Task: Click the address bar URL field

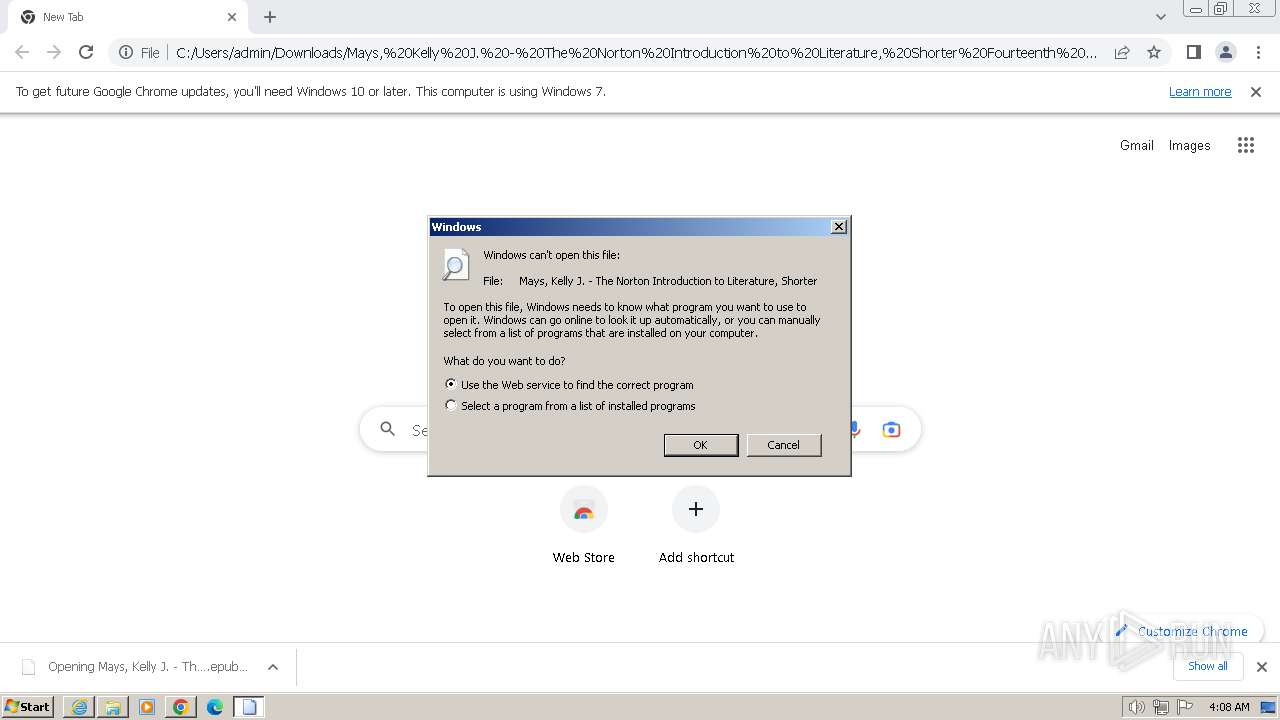Action: coord(636,53)
